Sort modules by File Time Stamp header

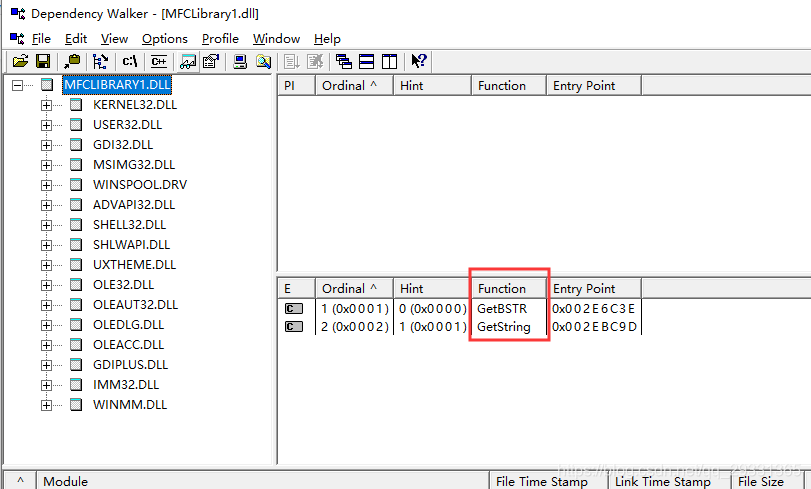tap(549, 481)
